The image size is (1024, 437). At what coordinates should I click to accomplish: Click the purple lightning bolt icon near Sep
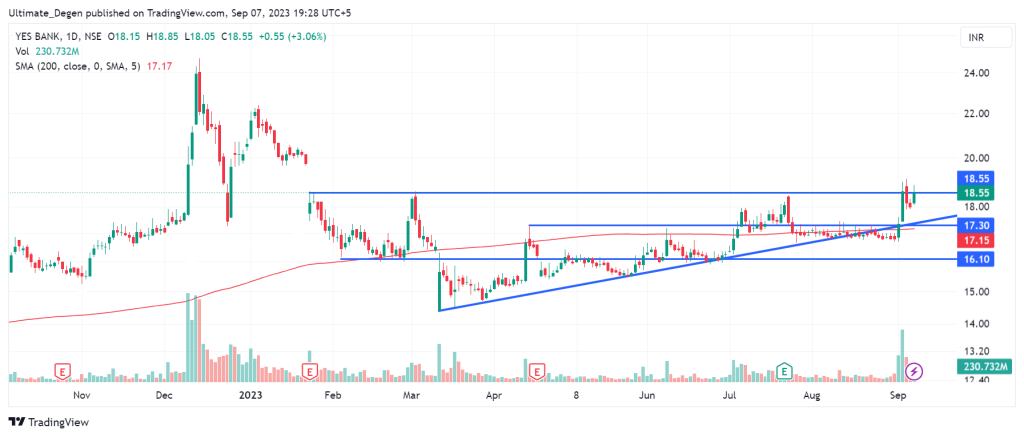(x=914, y=372)
